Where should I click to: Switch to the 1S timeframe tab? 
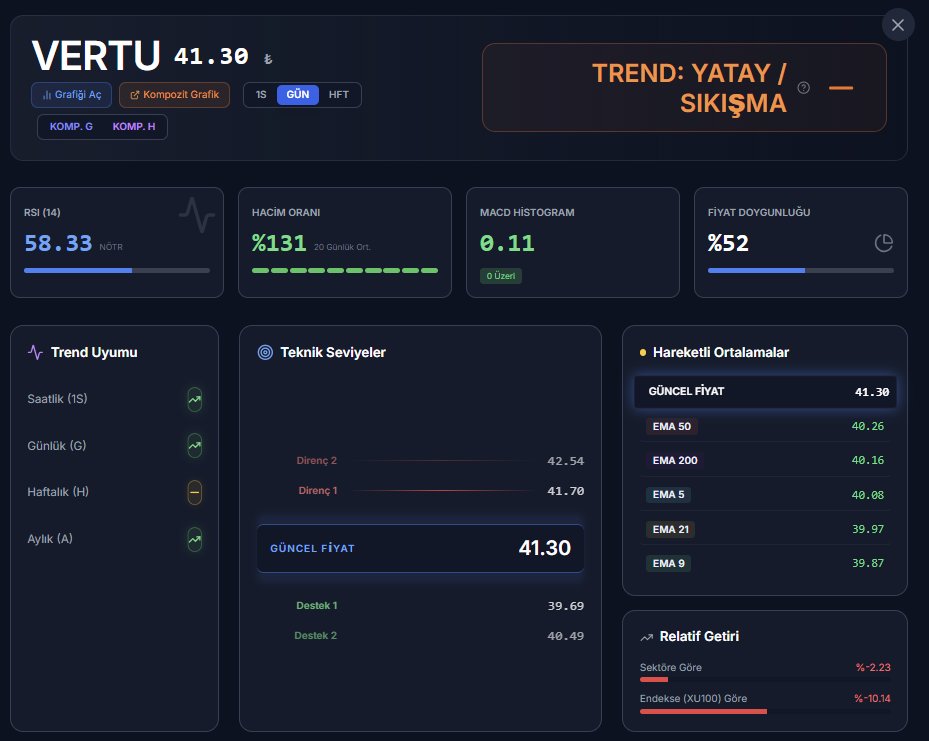click(x=260, y=94)
